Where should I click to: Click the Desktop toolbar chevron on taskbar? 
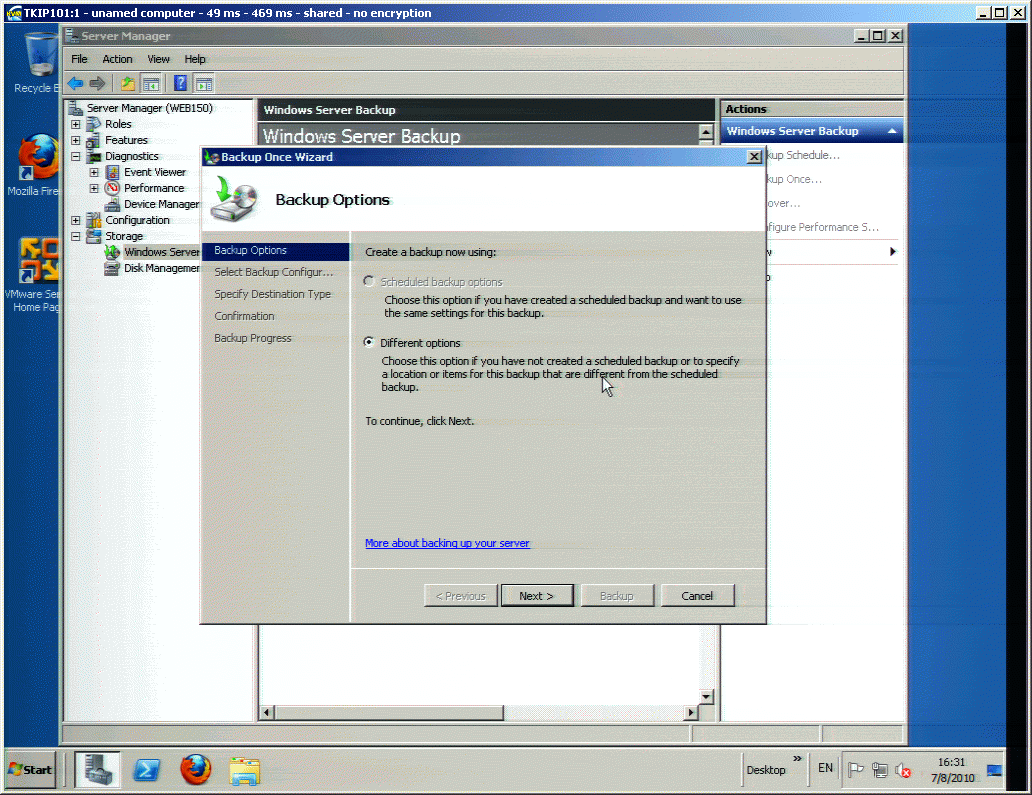coord(797,759)
